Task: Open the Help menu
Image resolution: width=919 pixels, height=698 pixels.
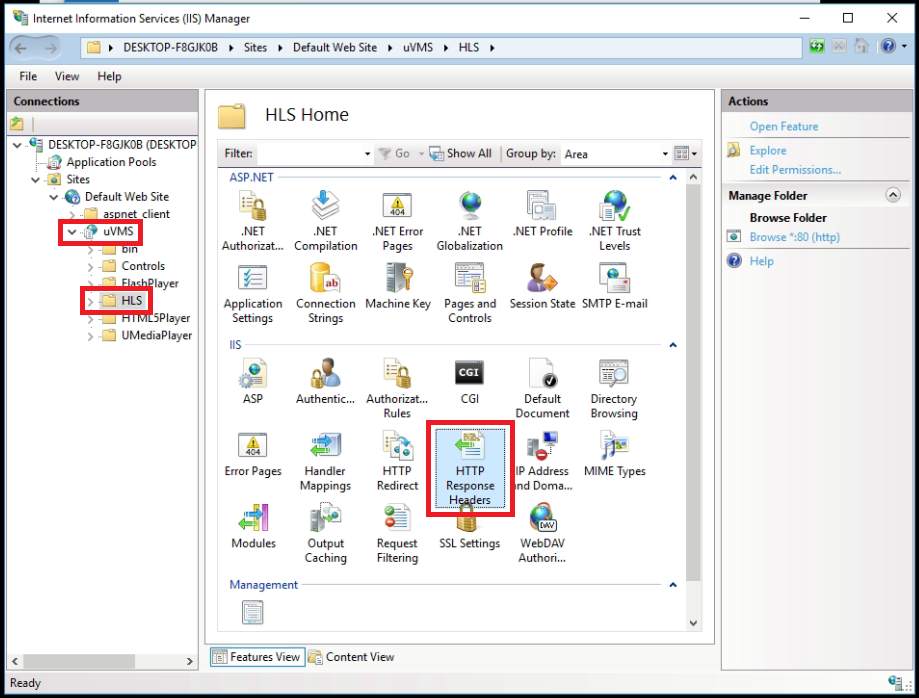Action: pyautogui.click(x=109, y=76)
